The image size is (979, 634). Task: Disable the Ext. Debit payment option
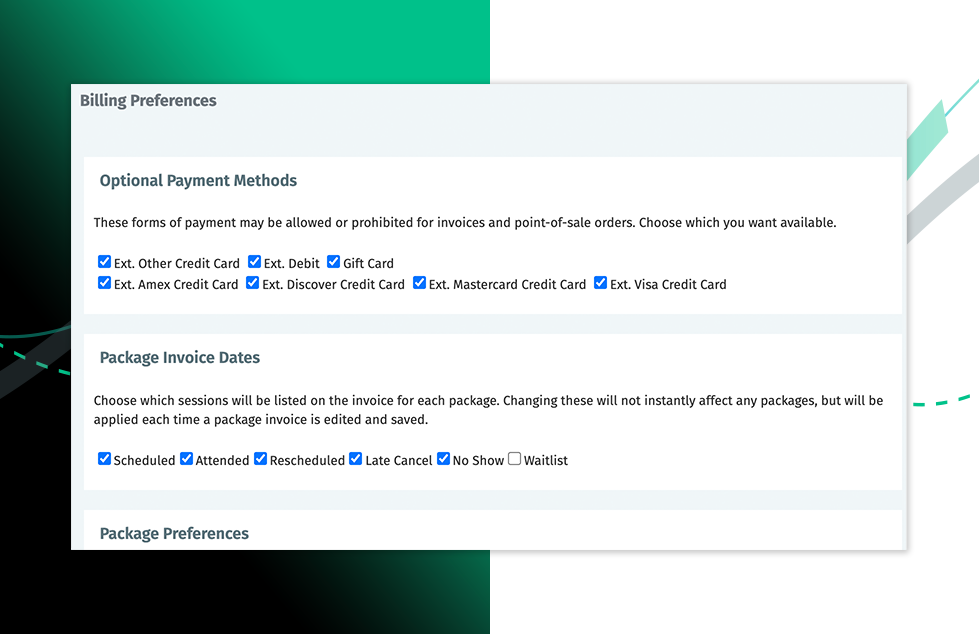point(254,262)
